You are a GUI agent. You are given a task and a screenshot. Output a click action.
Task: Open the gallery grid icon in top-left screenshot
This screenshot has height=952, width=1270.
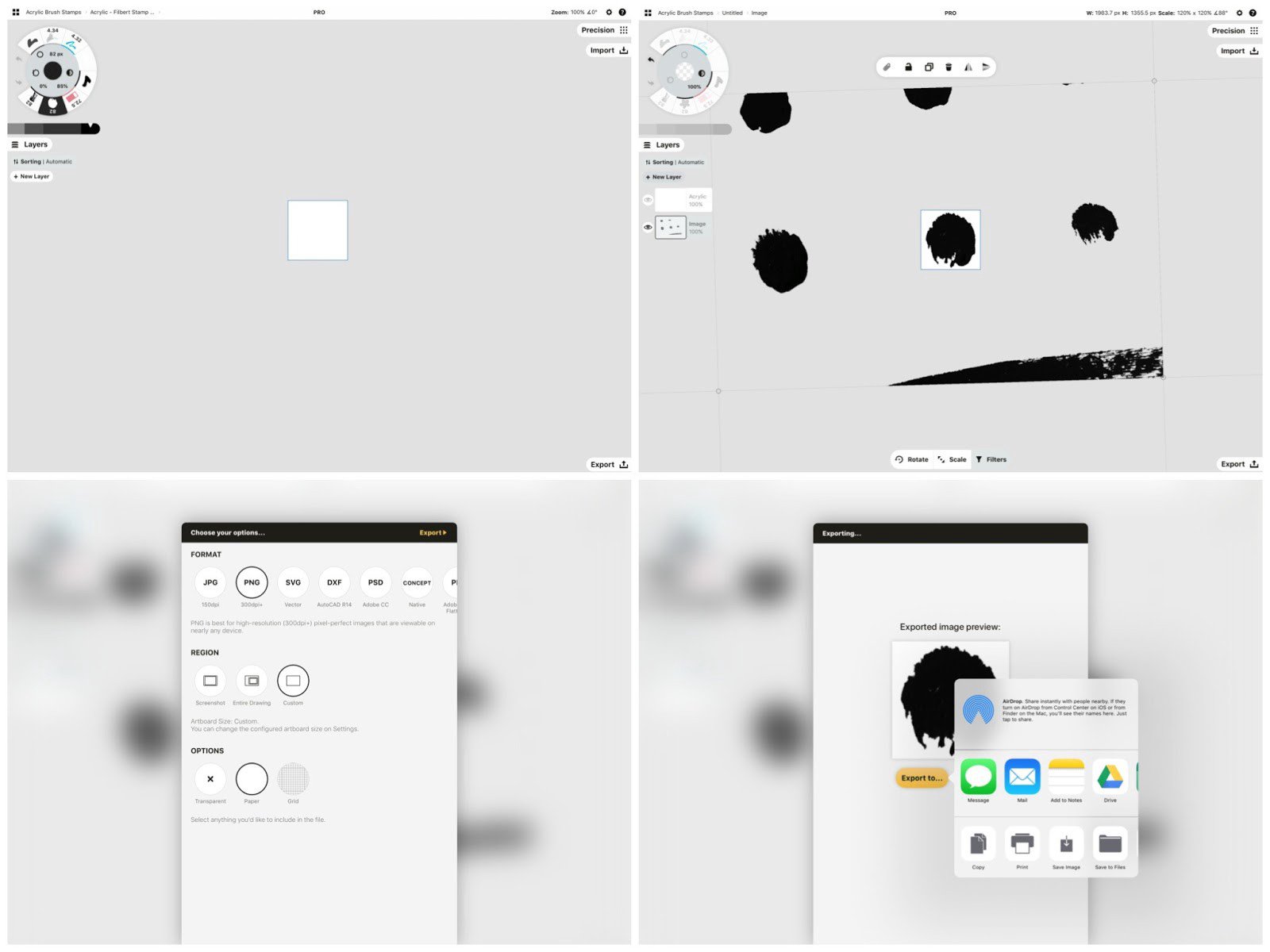[x=16, y=13]
